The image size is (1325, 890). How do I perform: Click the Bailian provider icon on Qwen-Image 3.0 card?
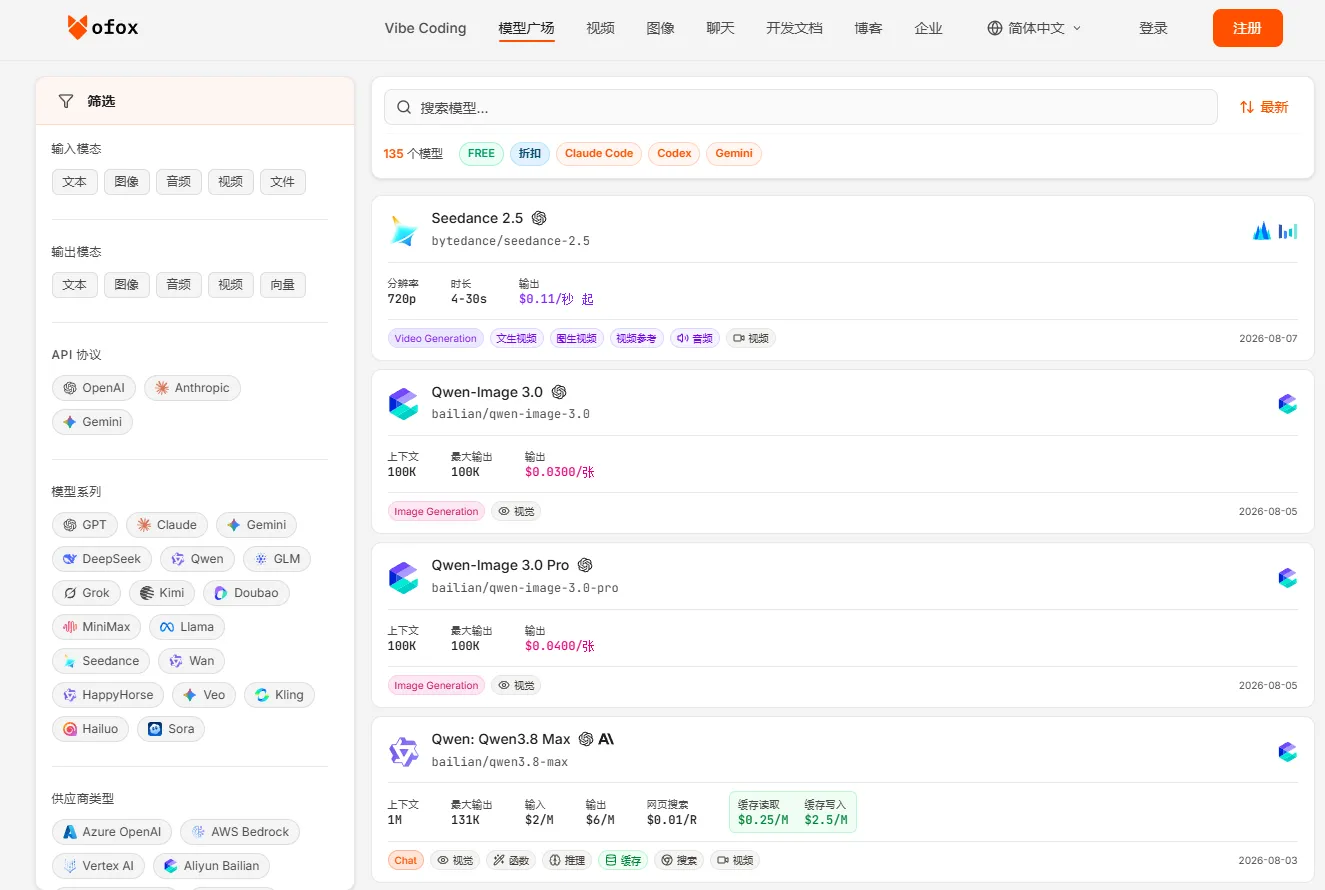[x=1288, y=404]
